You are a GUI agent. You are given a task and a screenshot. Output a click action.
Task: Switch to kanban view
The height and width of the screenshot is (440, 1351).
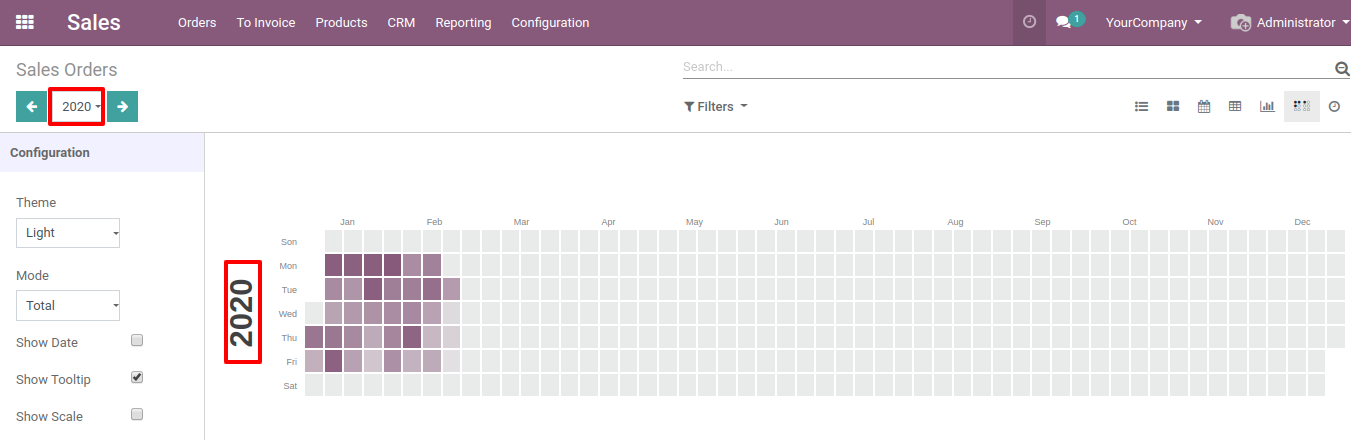coord(1173,106)
